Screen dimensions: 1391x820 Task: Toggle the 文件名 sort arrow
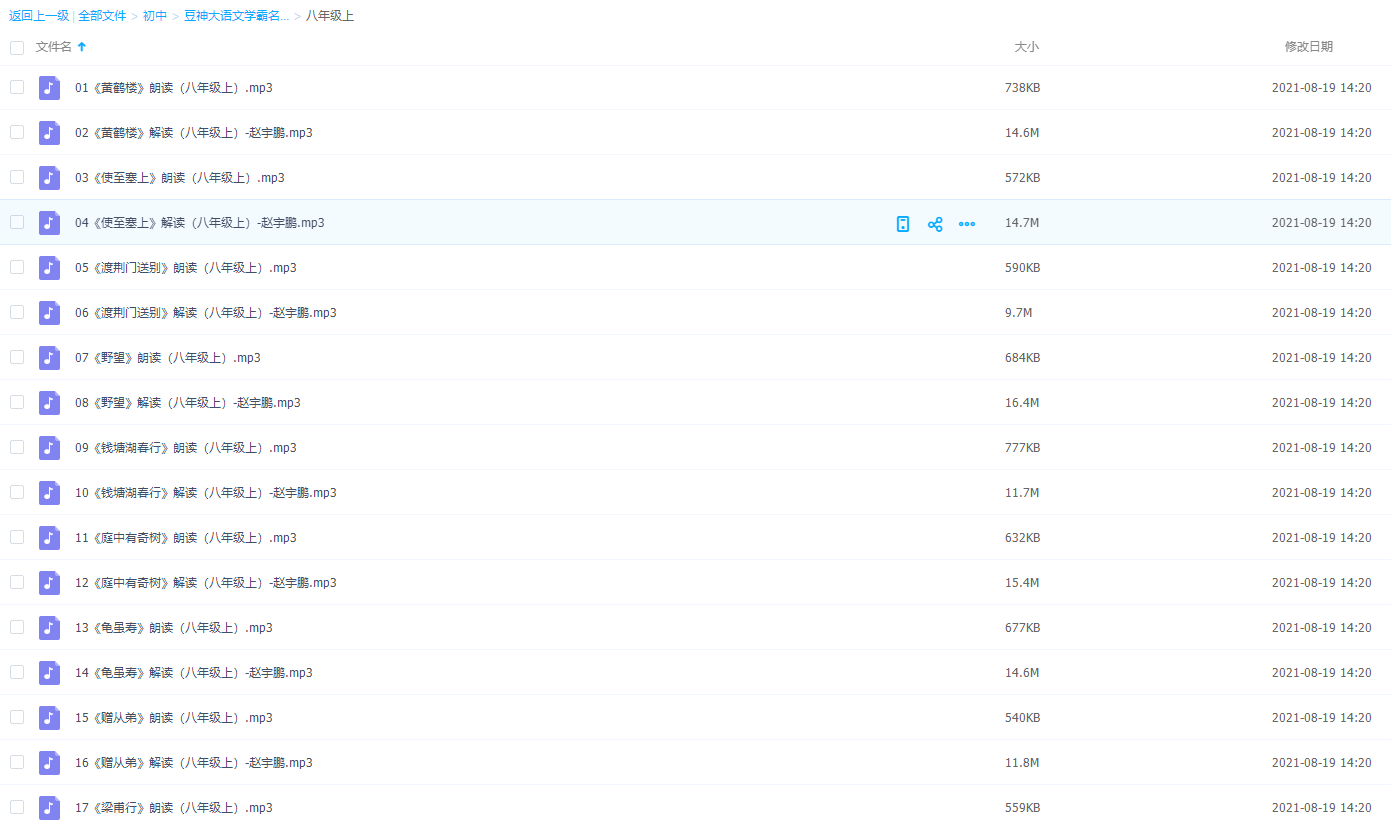[x=82, y=47]
